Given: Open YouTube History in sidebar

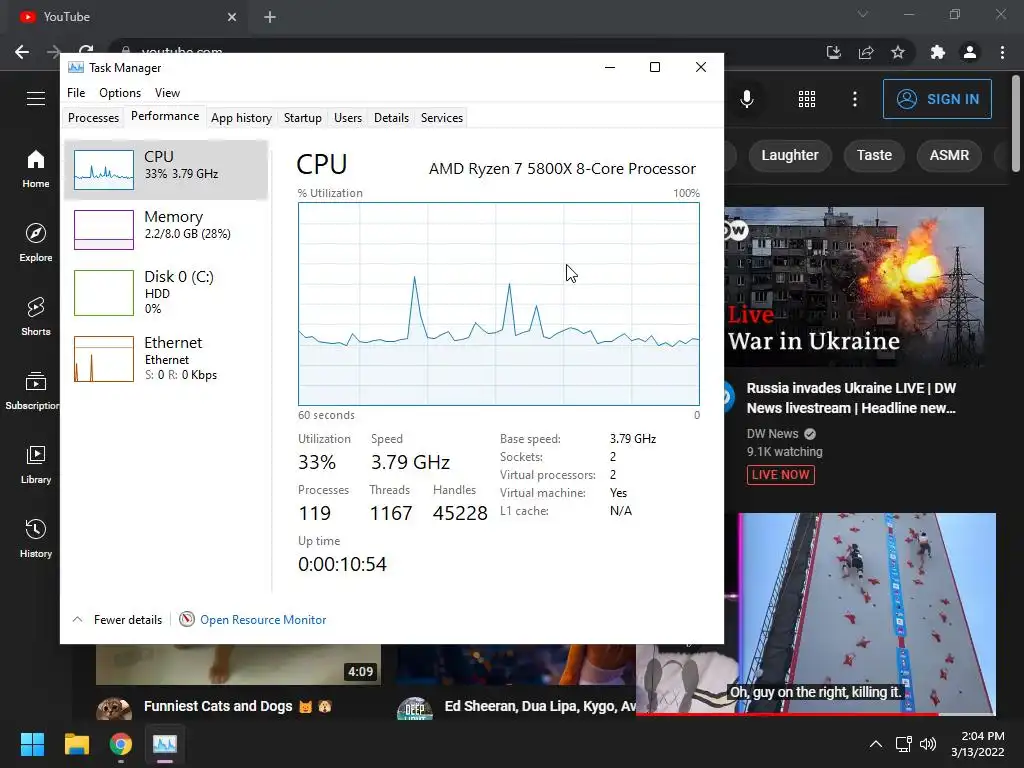Looking at the screenshot, I should (36, 537).
